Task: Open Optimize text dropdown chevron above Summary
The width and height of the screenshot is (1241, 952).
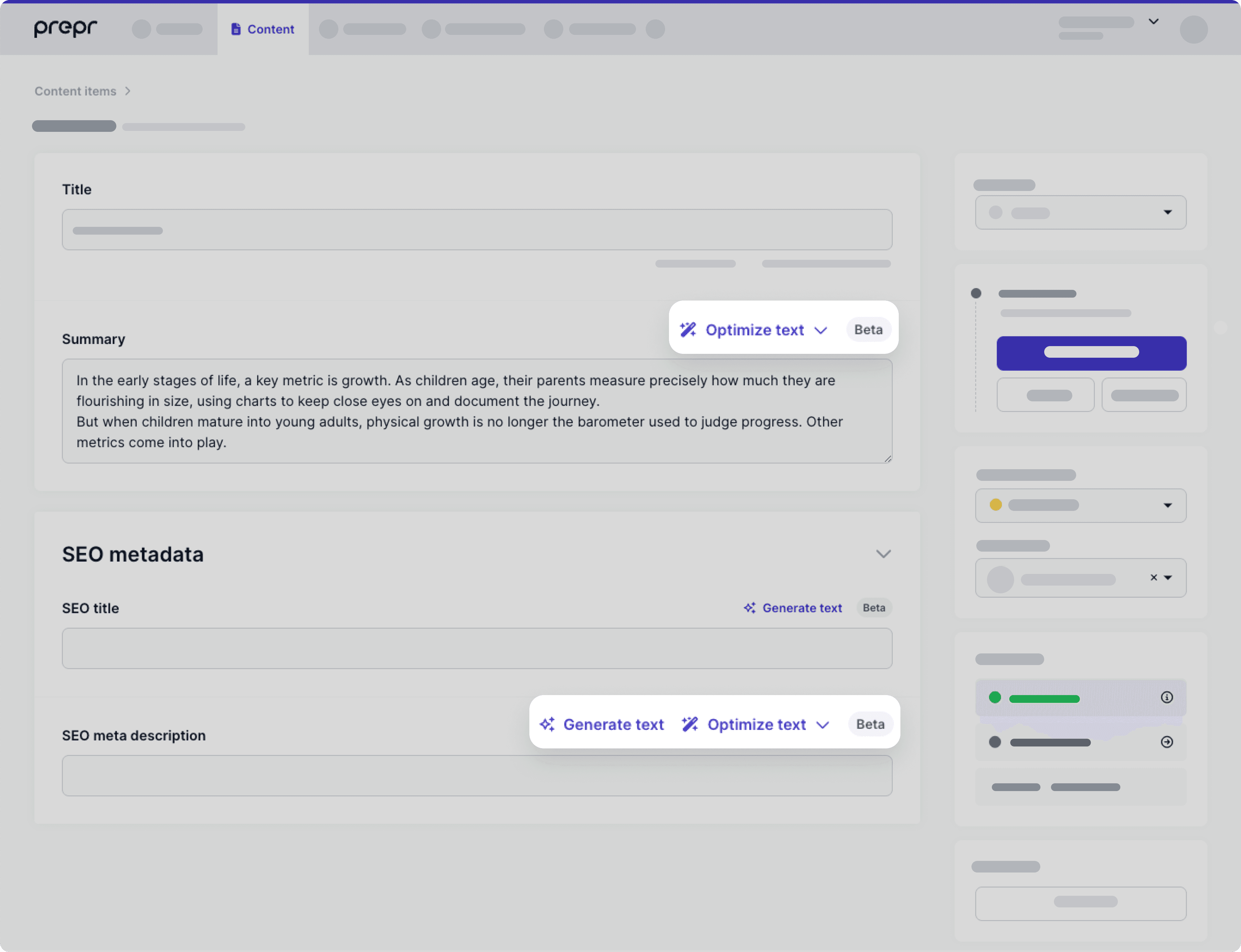Action: click(x=821, y=330)
